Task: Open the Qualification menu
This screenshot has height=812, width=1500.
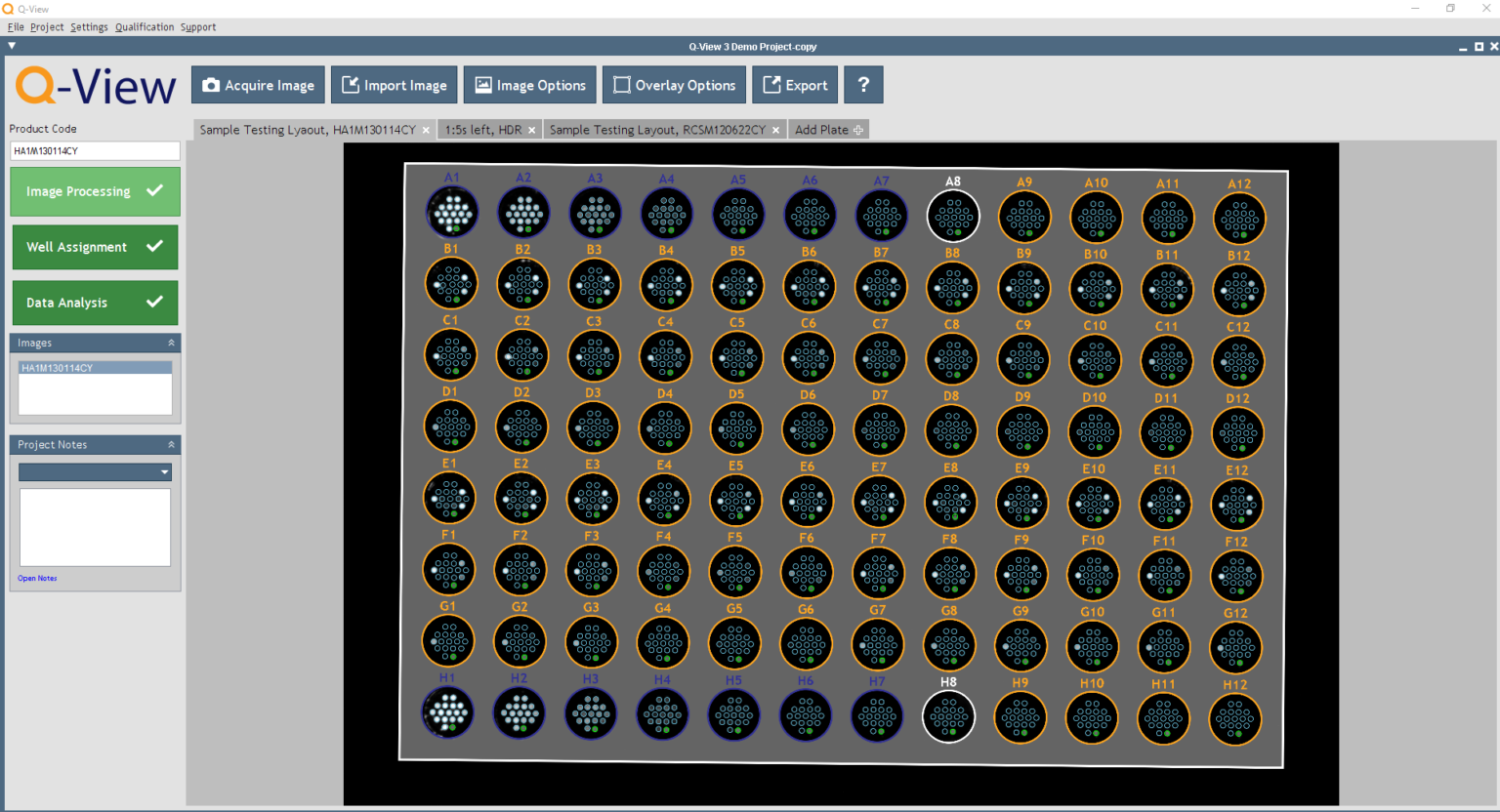Action: pos(145,27)
